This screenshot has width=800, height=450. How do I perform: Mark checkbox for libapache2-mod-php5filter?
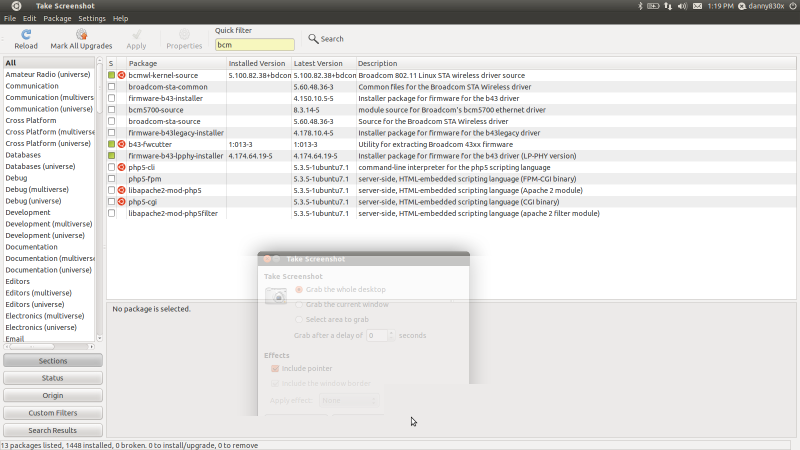[x=111, y=213]
